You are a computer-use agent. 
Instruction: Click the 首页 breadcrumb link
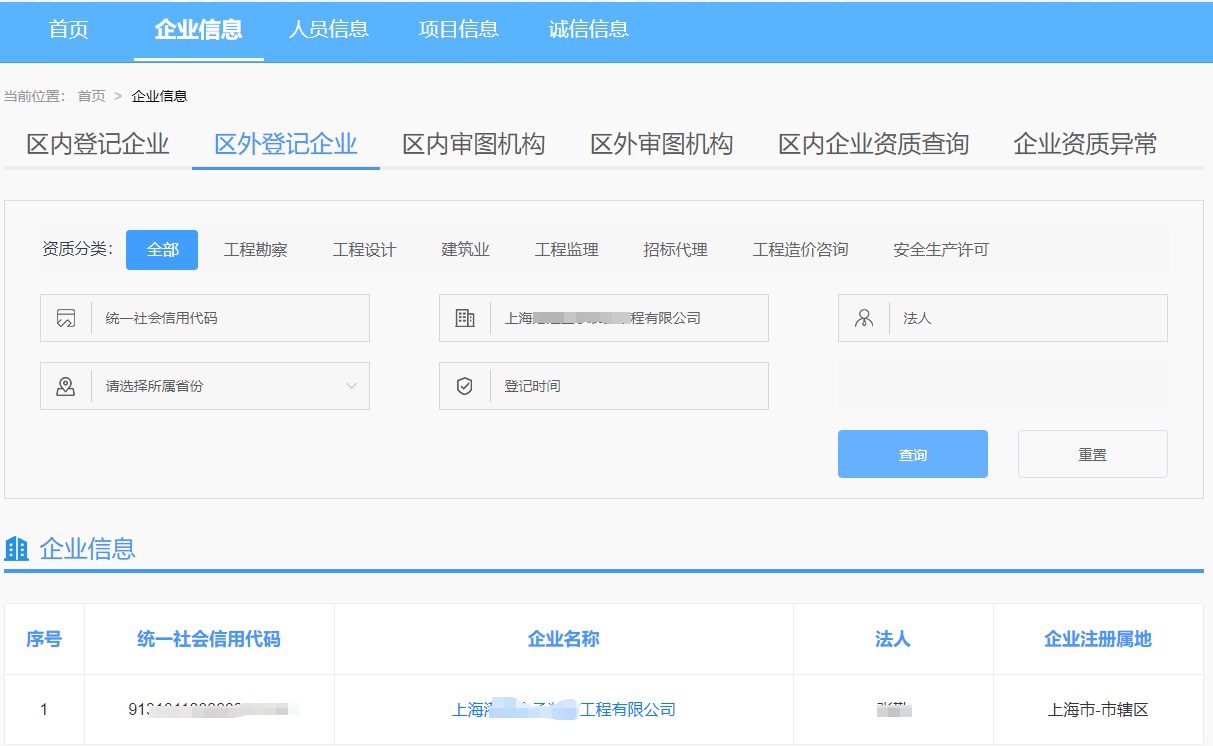pos(91,96)
